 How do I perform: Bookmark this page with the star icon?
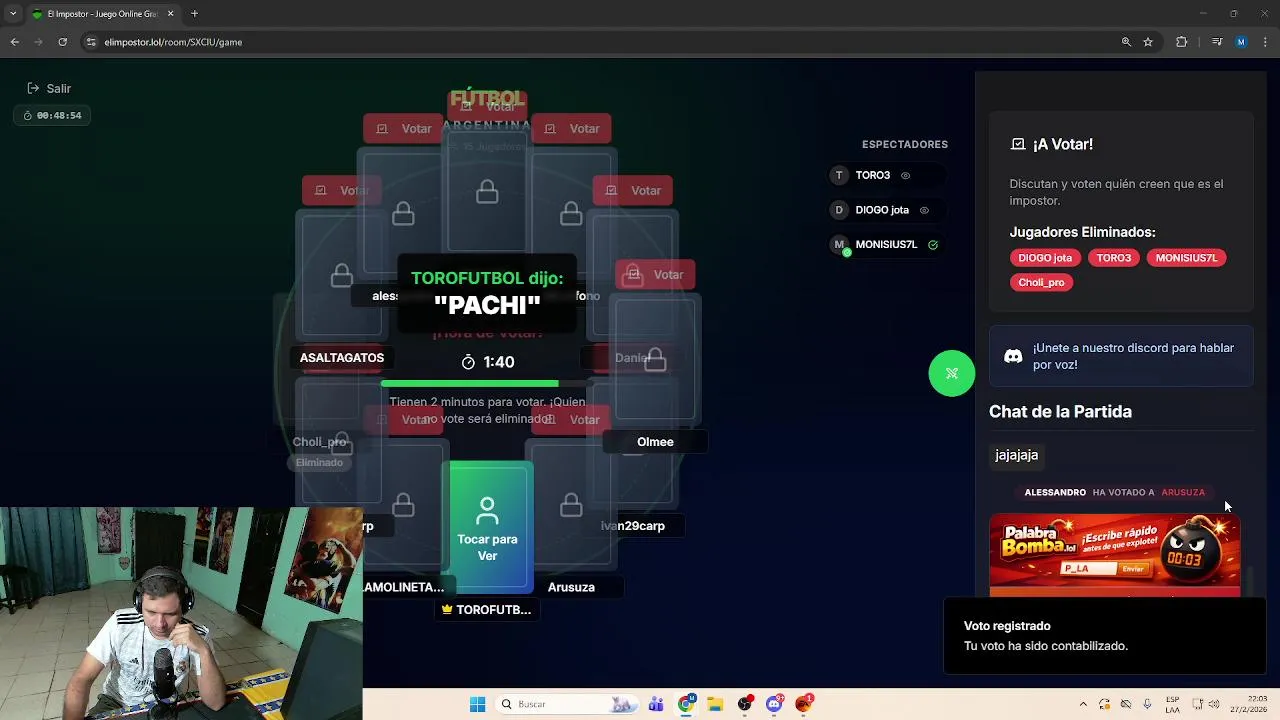(x=1148, y=42)
